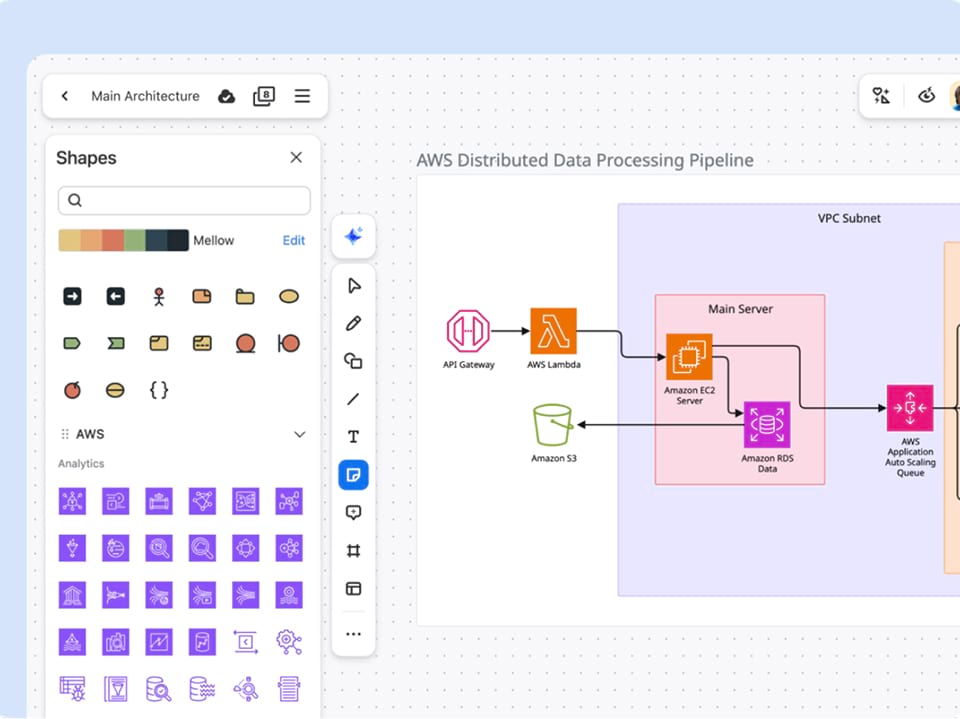
Task: Select the pencil draw tool
Action: (x=353, y=324)
